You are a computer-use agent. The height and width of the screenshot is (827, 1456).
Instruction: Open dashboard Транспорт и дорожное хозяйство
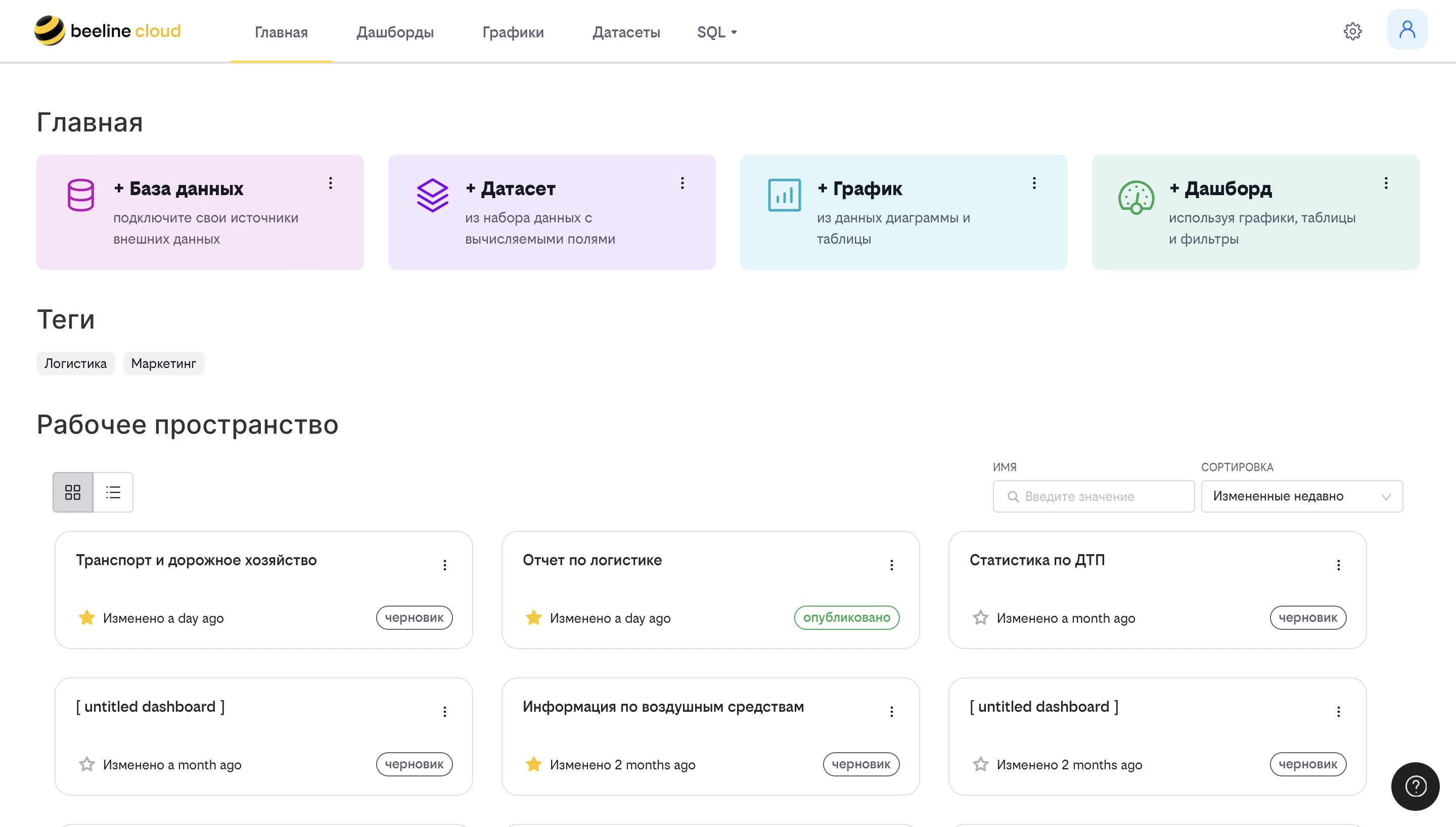coord(197,560)
